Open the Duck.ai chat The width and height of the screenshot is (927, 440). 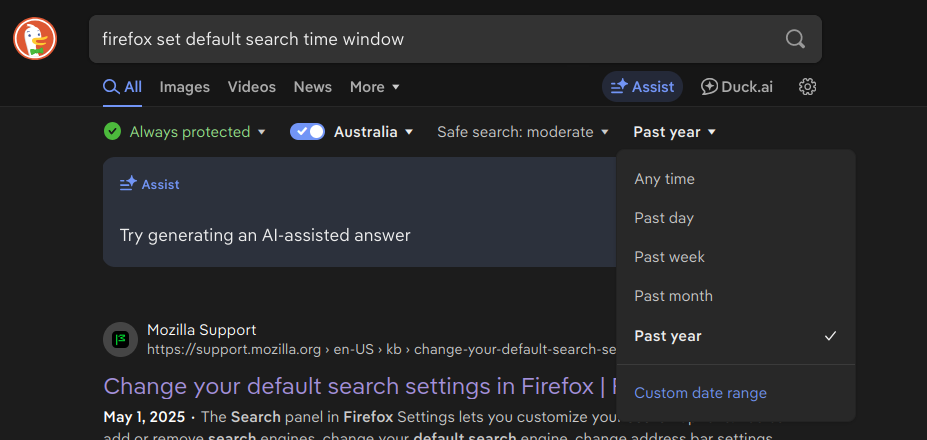[737, 87]
